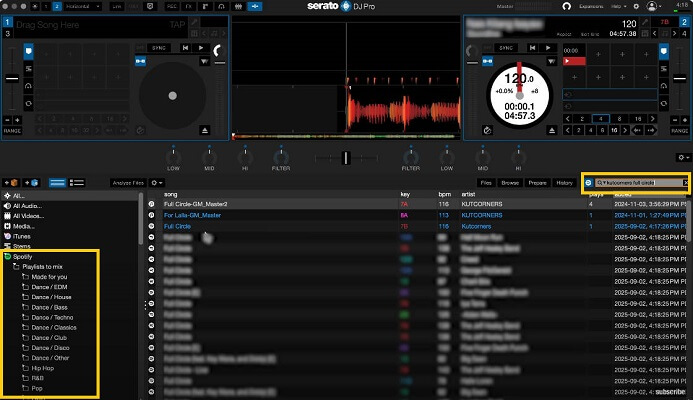Clear the search field with X
The height and width of the screenshot is (400, 693).
(x=685, y=183)
